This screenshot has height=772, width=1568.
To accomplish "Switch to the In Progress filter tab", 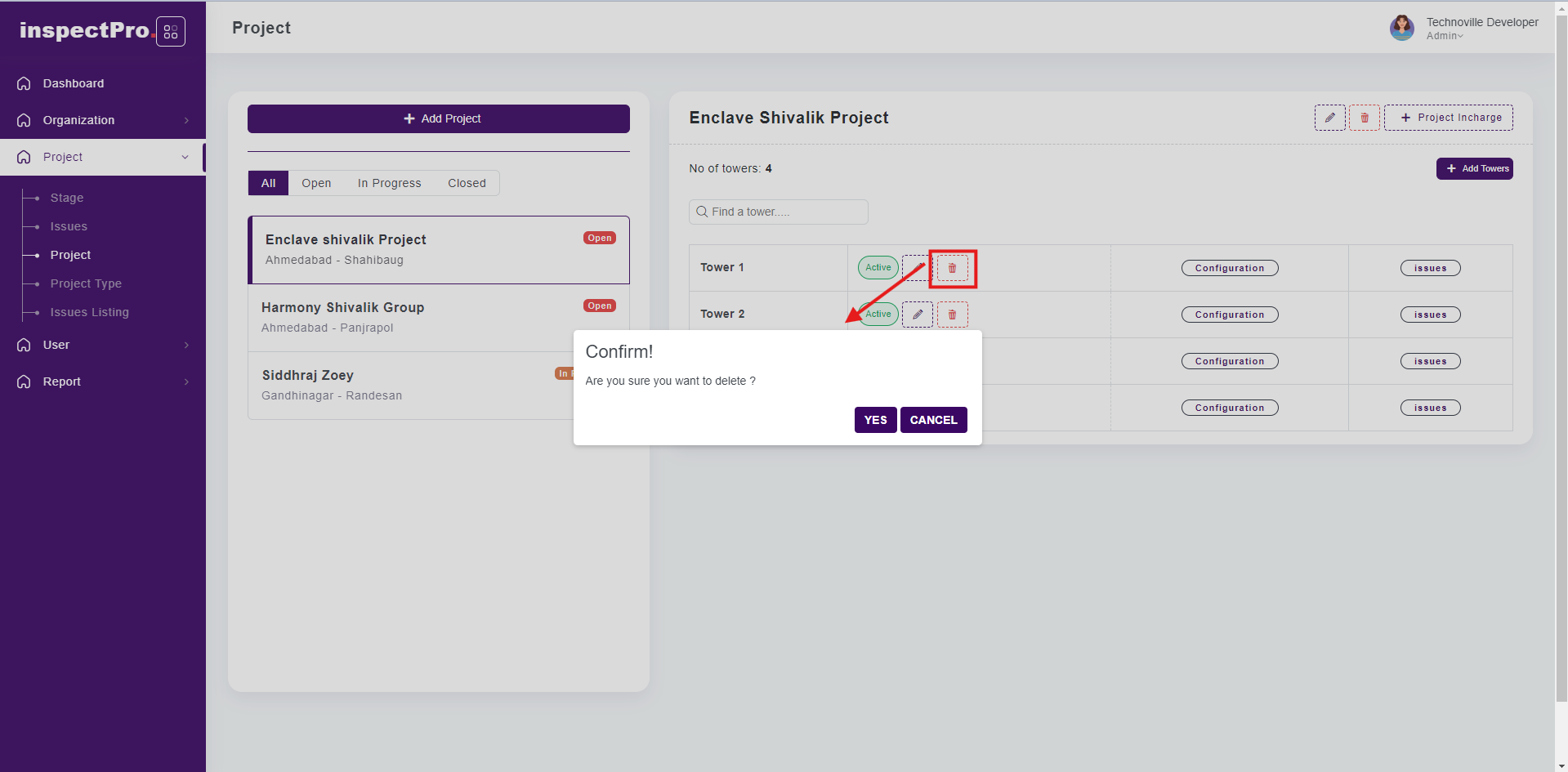I will tap(389, 183).
